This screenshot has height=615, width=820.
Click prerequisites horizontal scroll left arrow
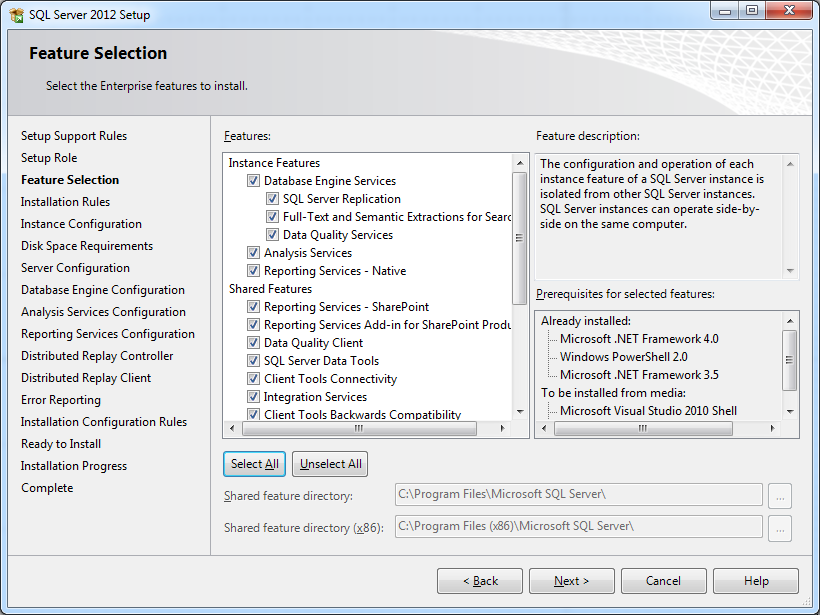pos(544,428)
